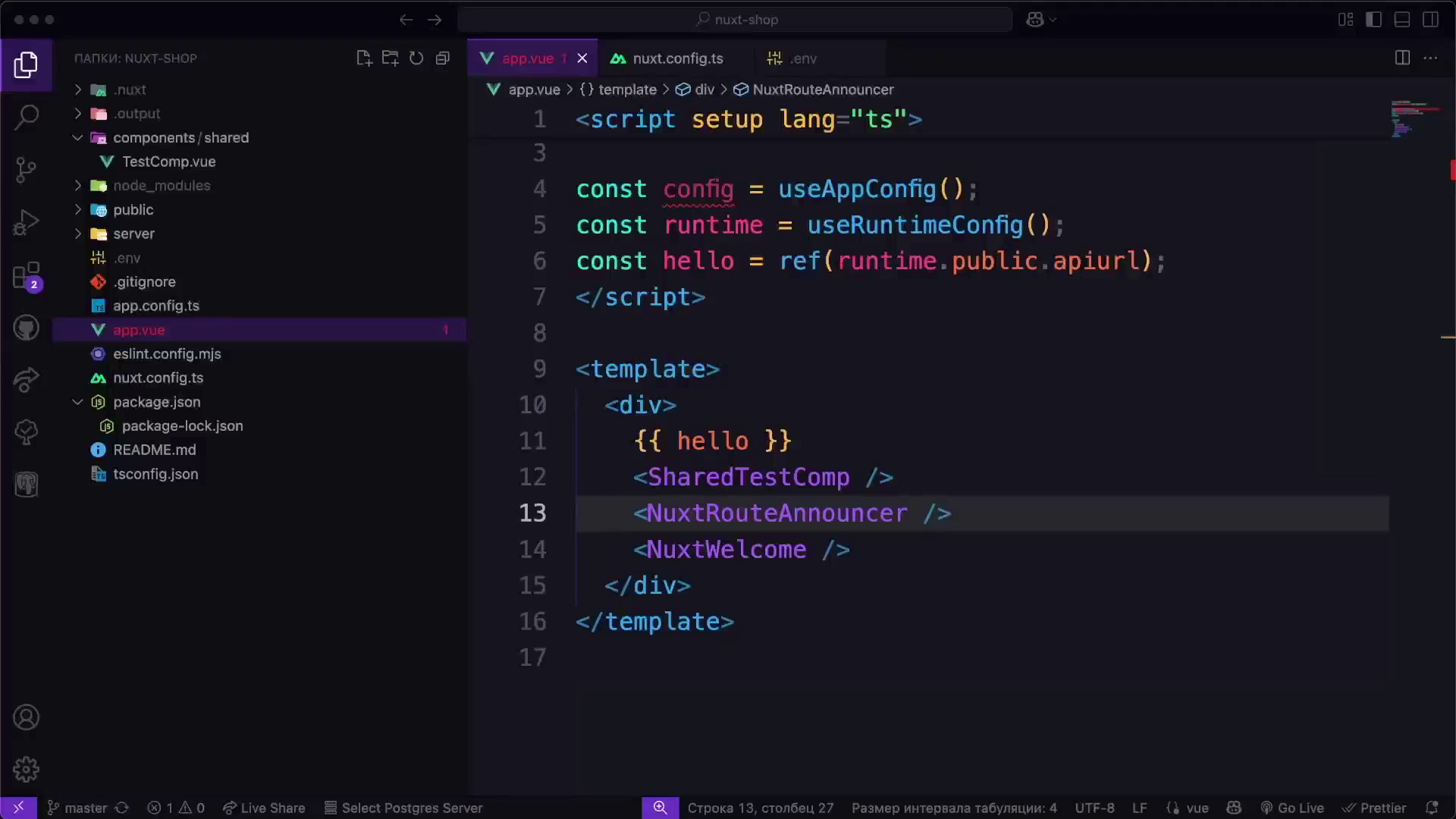Switch to nuxt.config.ts tab
The image size is (1456, 819).
point(677,58)
